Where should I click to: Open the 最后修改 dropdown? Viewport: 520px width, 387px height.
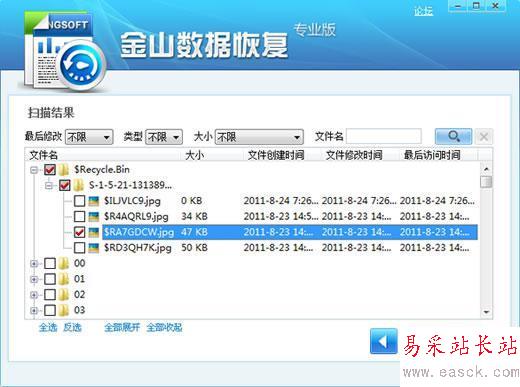[x=89, y=137]
